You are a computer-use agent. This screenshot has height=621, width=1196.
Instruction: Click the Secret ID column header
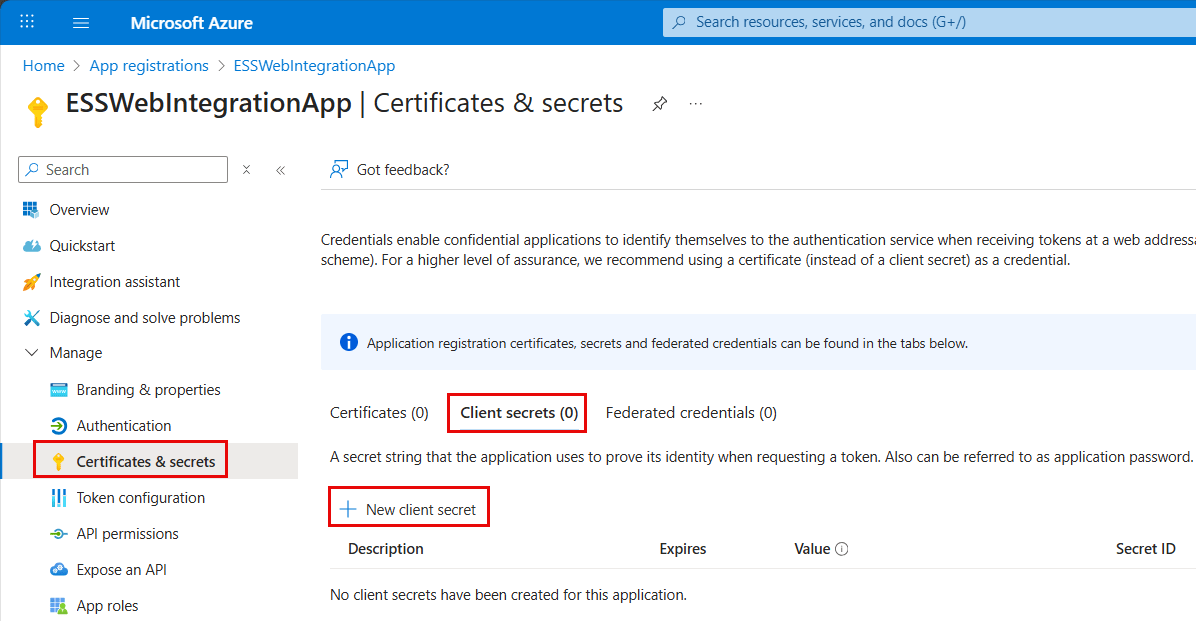[x=1145, y=549]
